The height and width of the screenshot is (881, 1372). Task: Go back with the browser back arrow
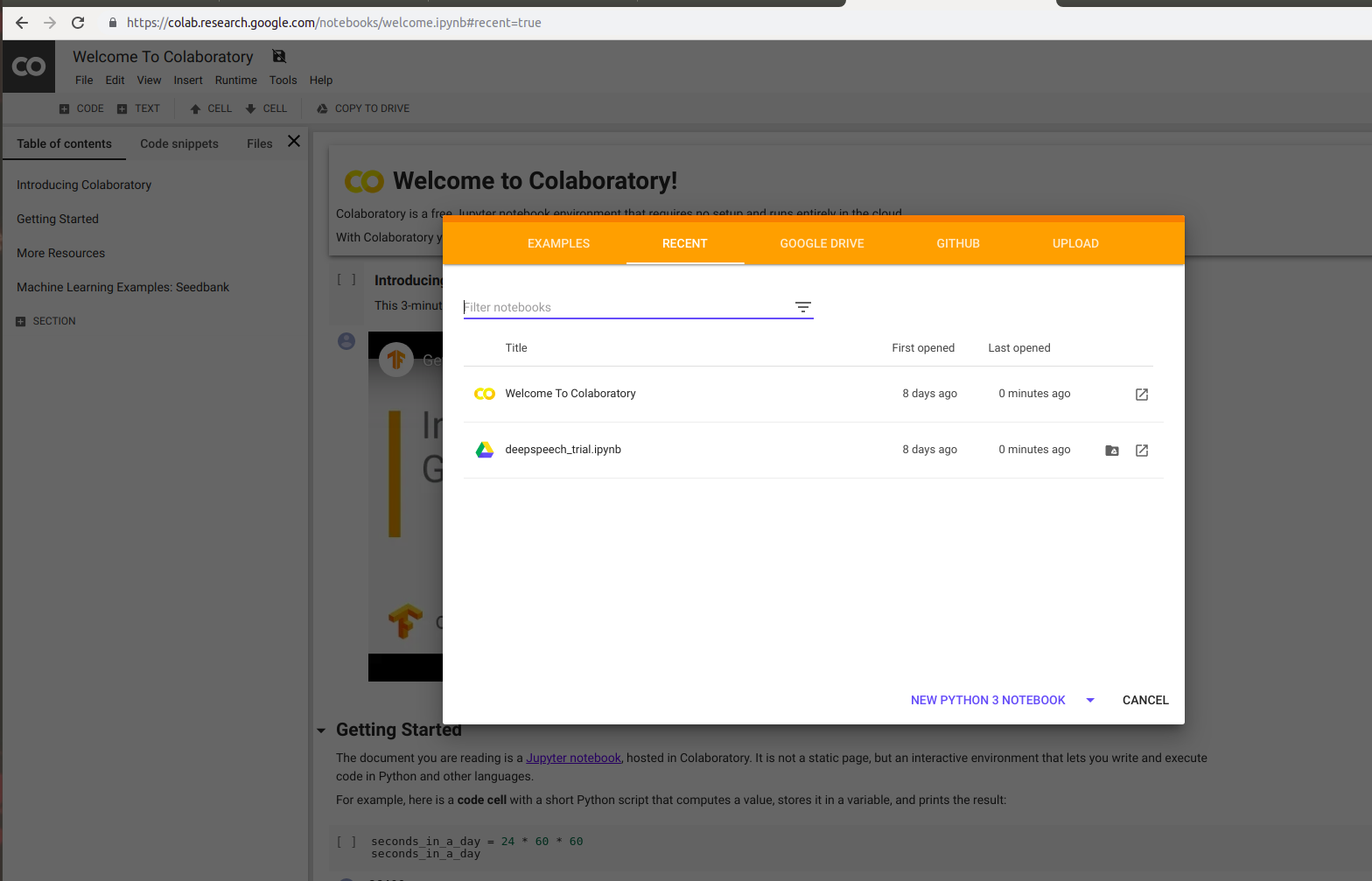coord(22,23)
